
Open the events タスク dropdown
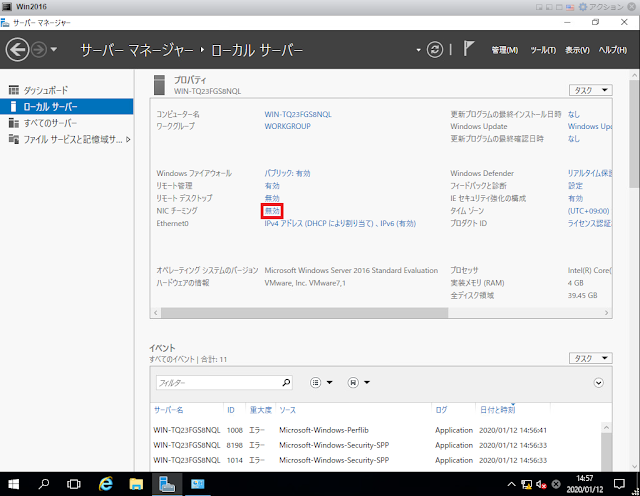click(x=591, y=358)
